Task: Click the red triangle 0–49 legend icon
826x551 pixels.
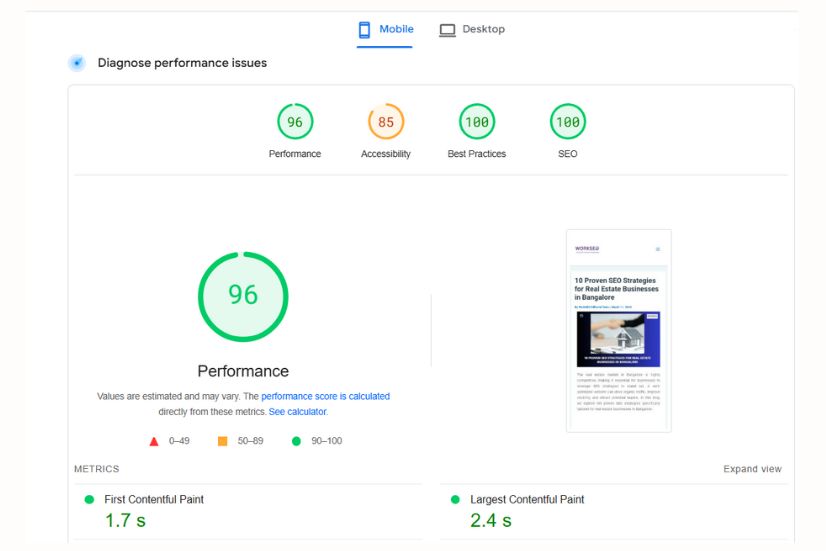Action: tap(154, 441)
